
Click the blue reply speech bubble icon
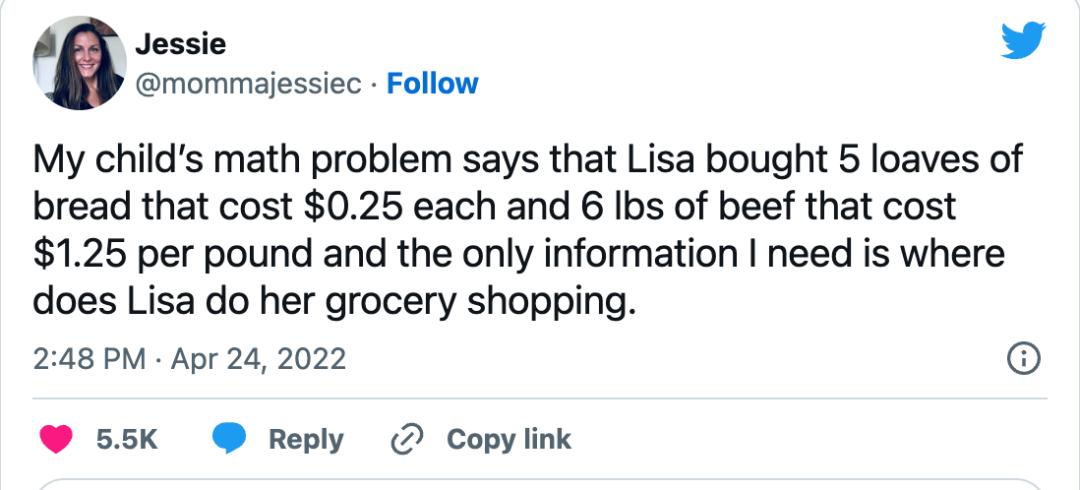[231, 439]
